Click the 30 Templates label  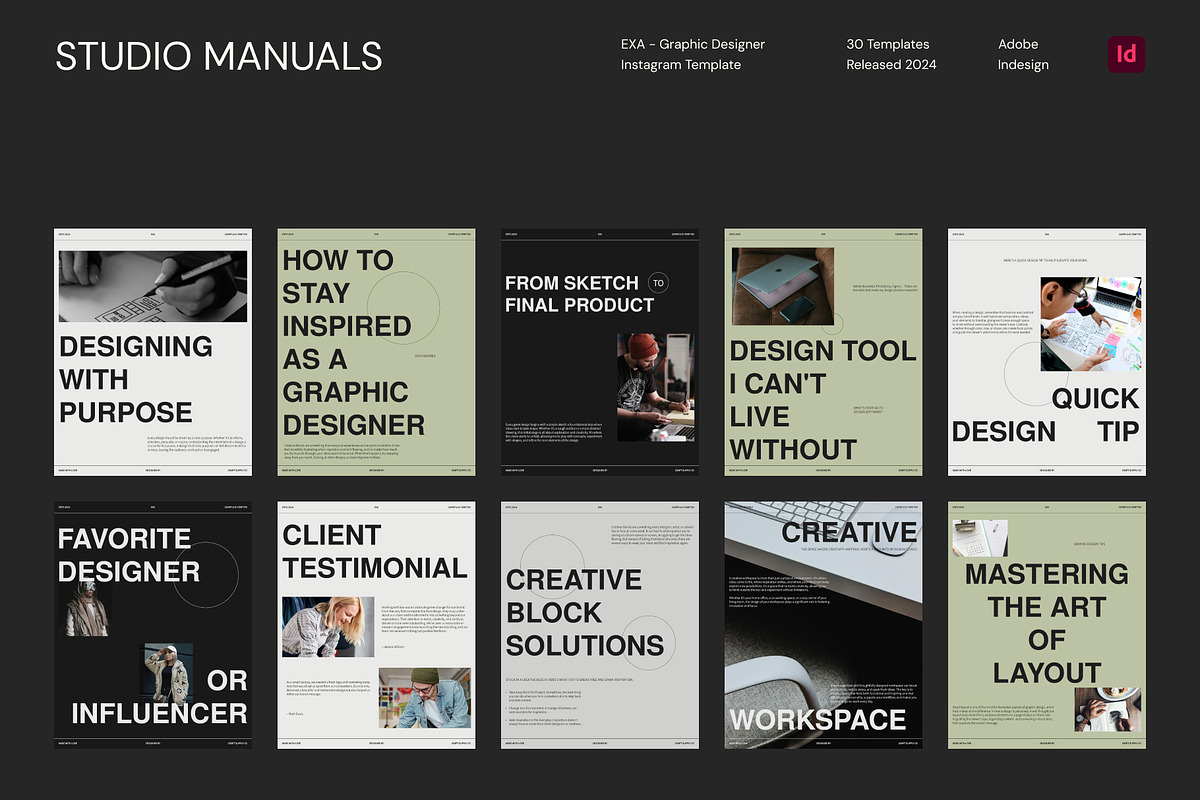tap(887, 44)
